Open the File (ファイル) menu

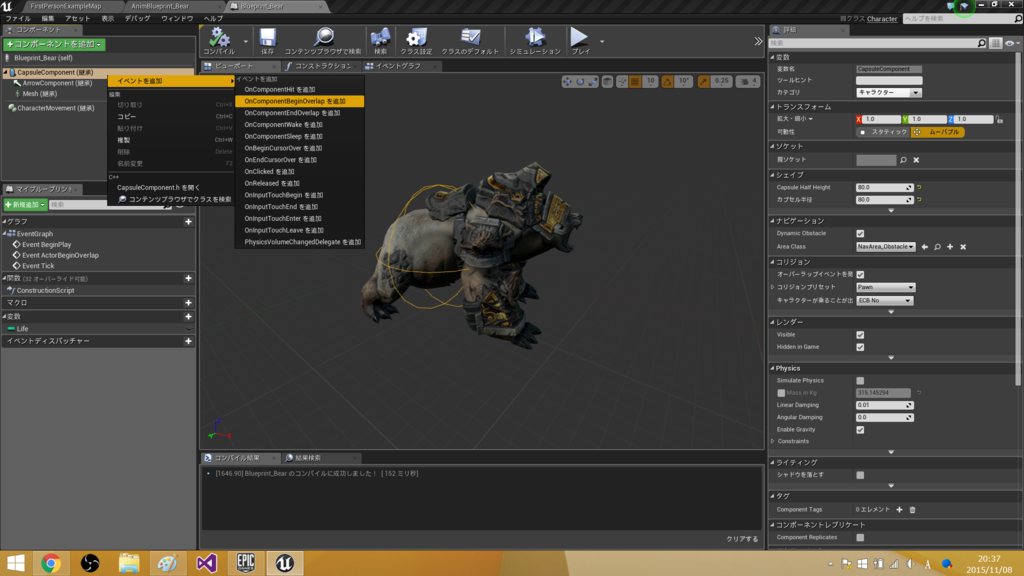click(18, 18)
